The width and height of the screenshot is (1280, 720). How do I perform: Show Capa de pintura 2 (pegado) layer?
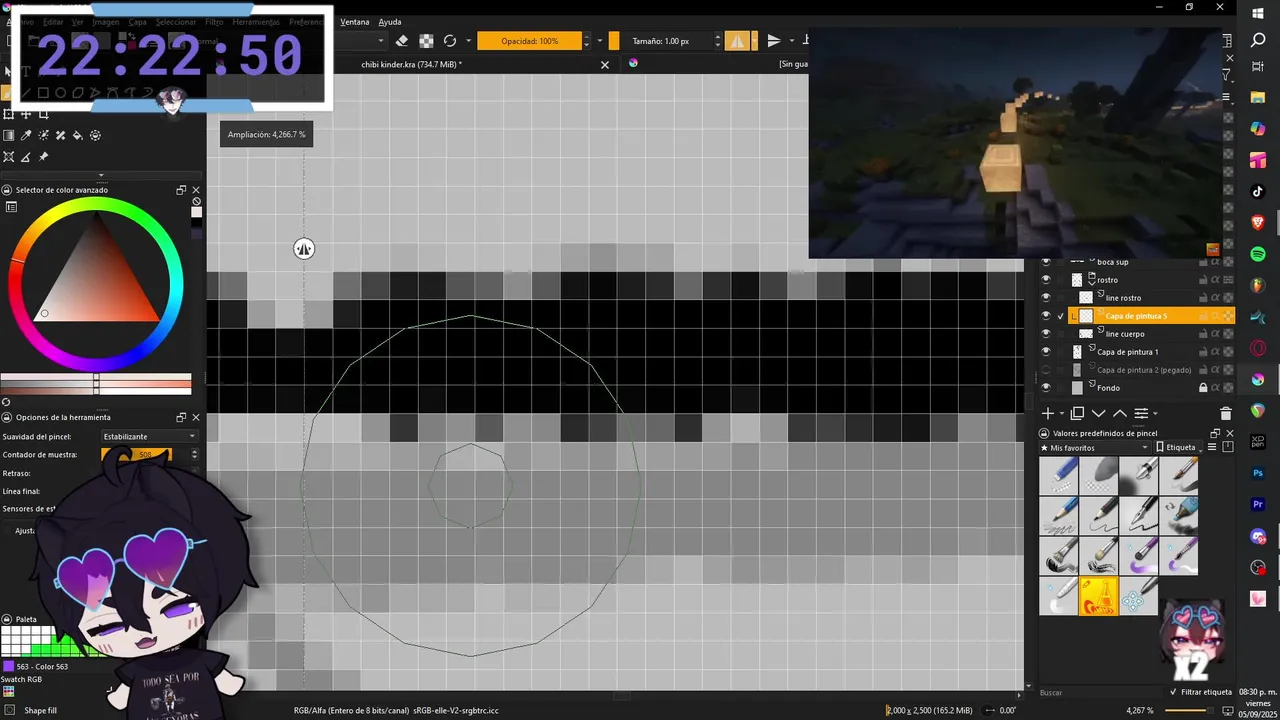point(1046,370)
